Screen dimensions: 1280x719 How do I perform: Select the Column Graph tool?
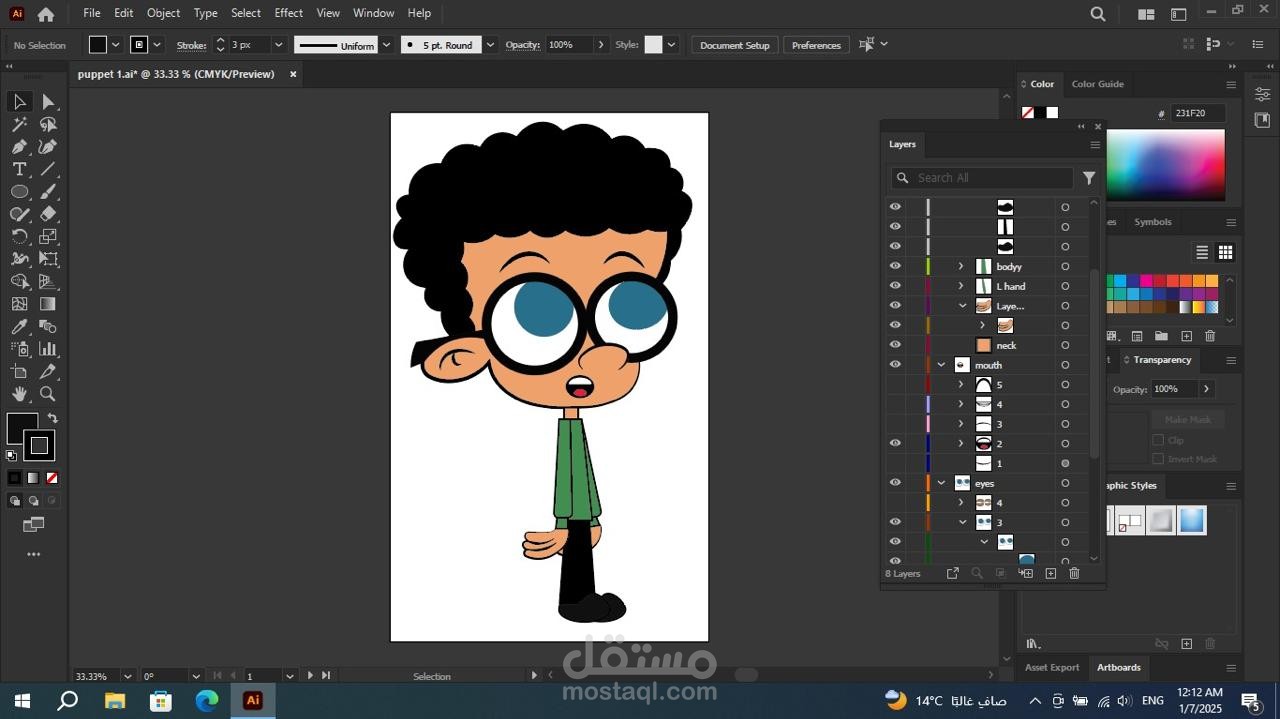coord(48,349)
